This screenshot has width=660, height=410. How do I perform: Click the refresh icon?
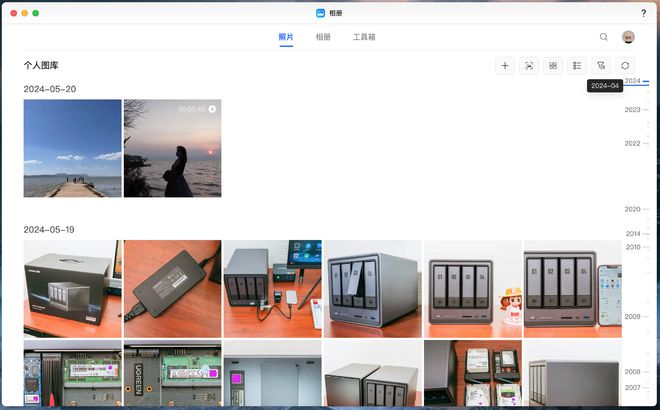[x=625, y=66]
